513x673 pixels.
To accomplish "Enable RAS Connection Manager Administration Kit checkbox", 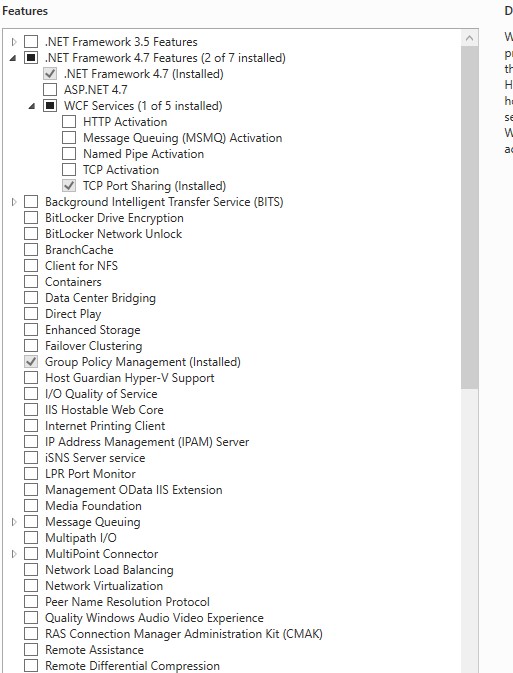I will click(x=31, y=634).
